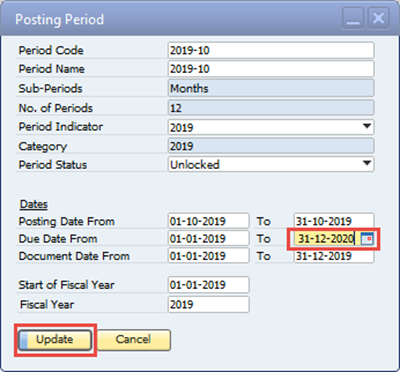Cancel the posting period changes
Viewport: 400px width, 372px height.
[134, 340]
